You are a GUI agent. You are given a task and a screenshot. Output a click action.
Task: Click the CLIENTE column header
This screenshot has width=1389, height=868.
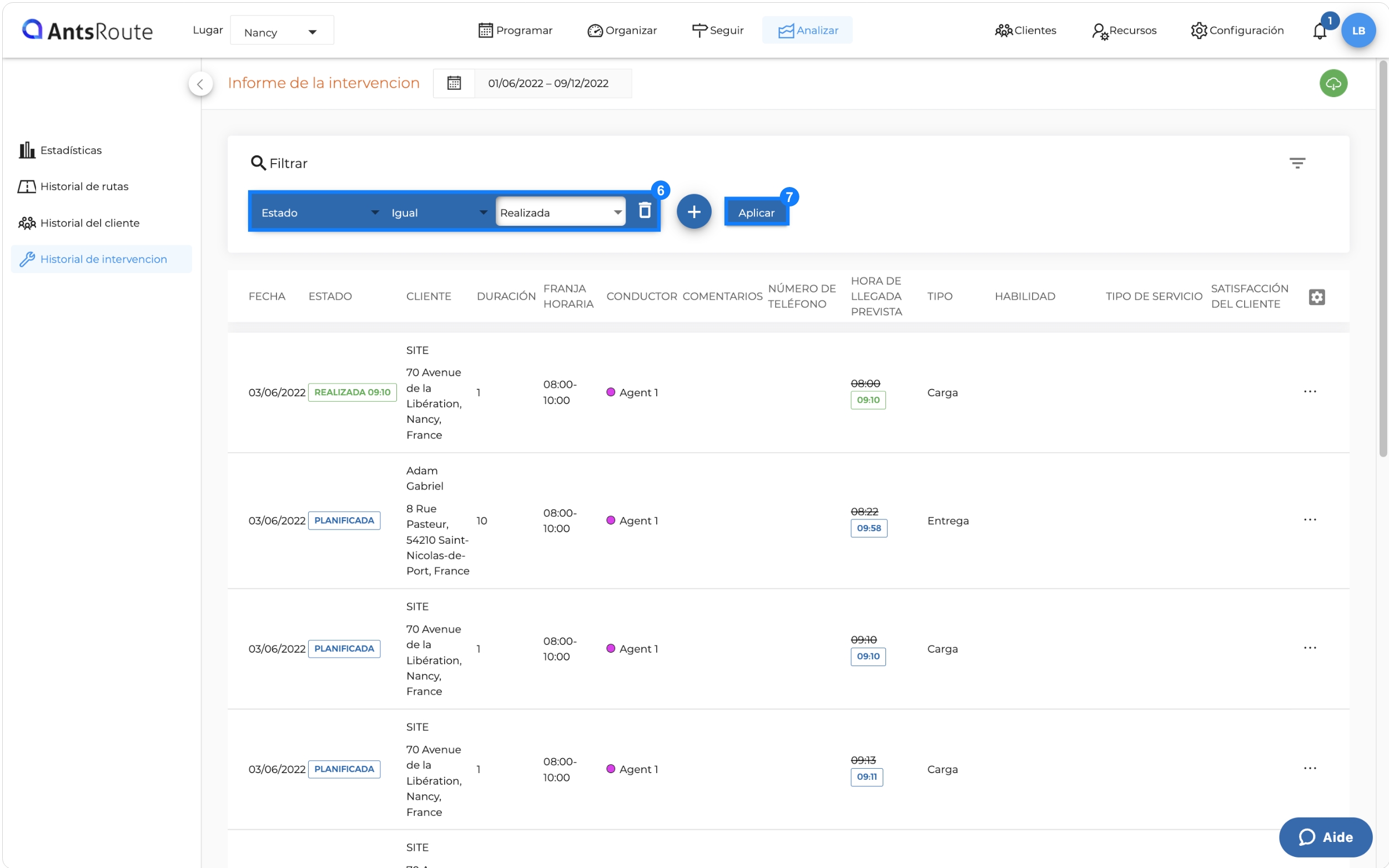tap(429, 296)
